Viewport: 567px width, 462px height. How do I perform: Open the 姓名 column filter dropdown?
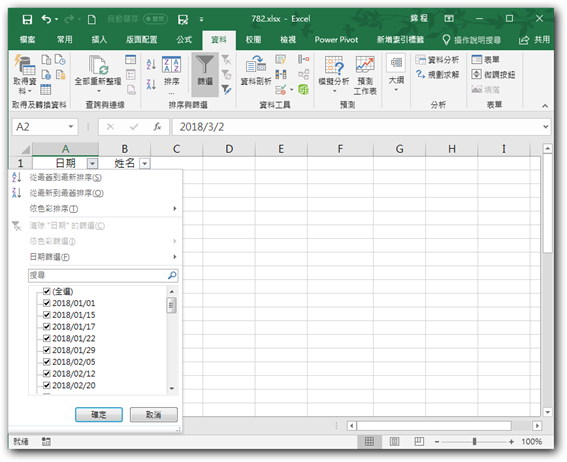pyautogui.click(x=145, y=164)
